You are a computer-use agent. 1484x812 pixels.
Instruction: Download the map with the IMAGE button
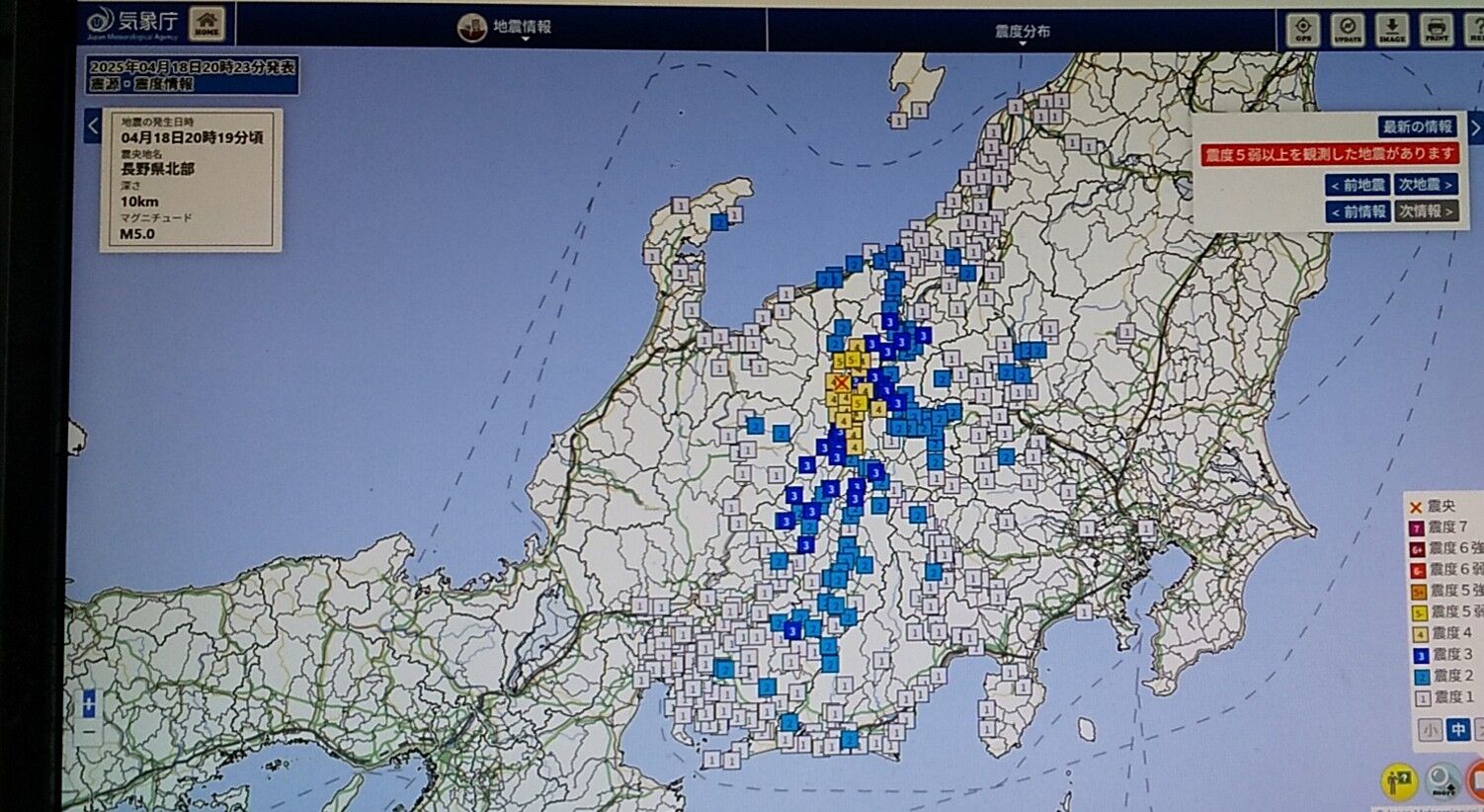coord(1392,30)
